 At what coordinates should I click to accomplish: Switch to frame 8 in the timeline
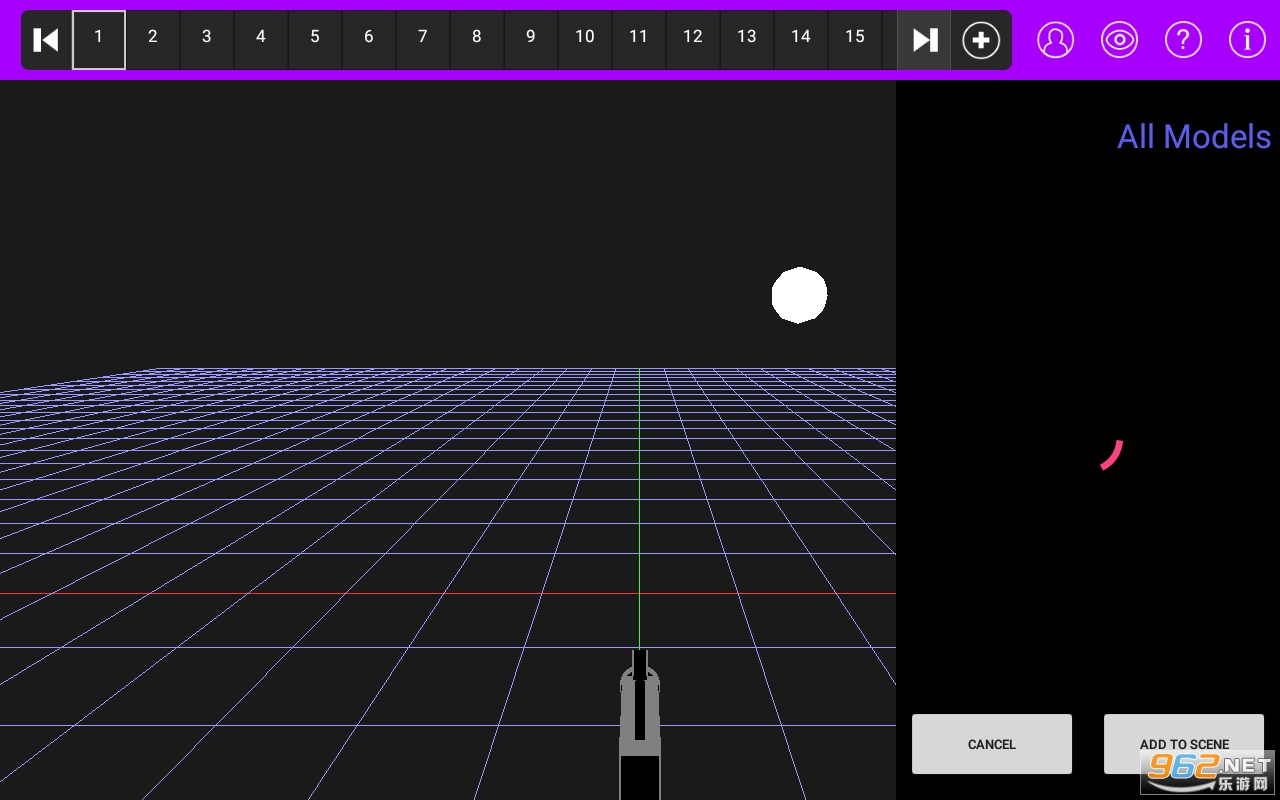[477, 39]
